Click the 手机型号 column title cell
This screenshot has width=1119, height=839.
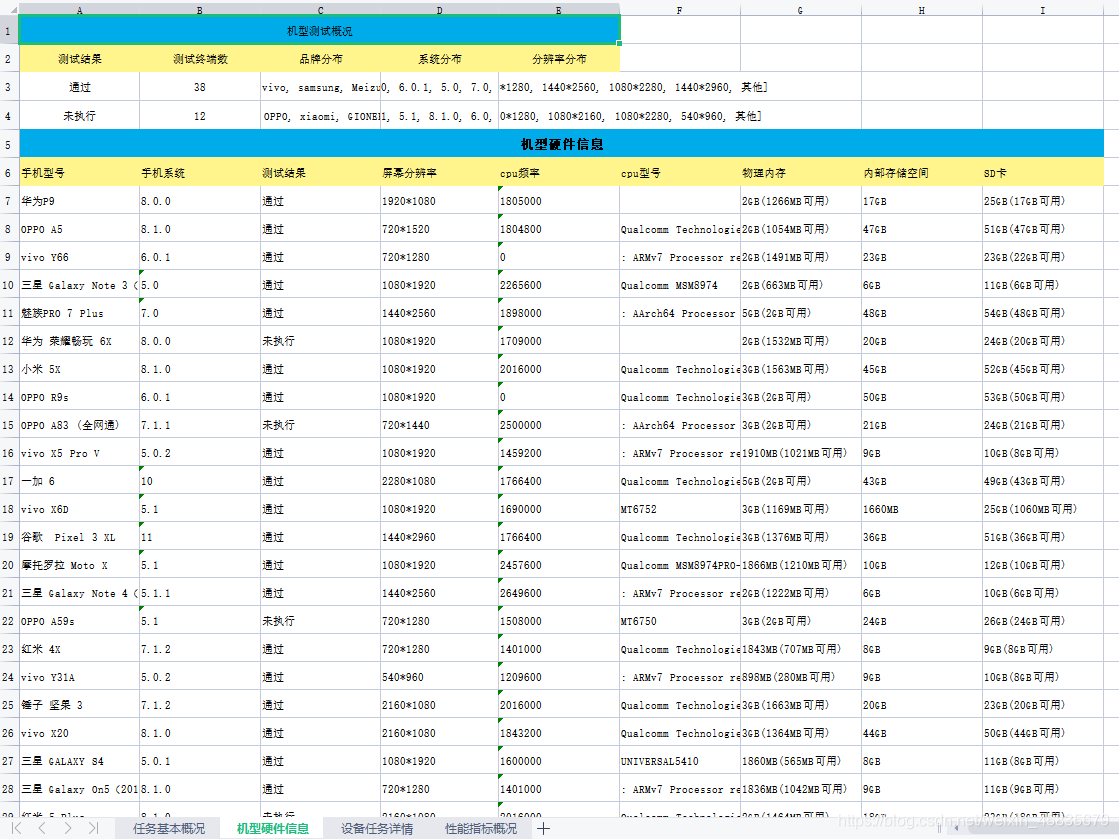[x=79, y=173]
